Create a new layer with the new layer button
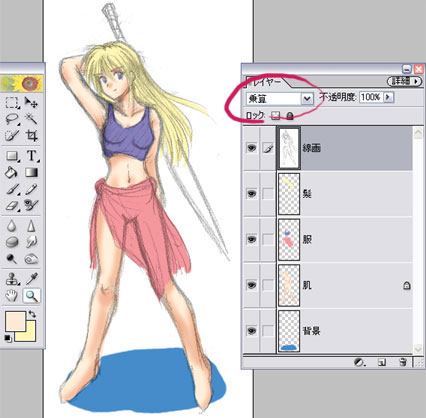The image size is (426, 418). pos(382,362)
